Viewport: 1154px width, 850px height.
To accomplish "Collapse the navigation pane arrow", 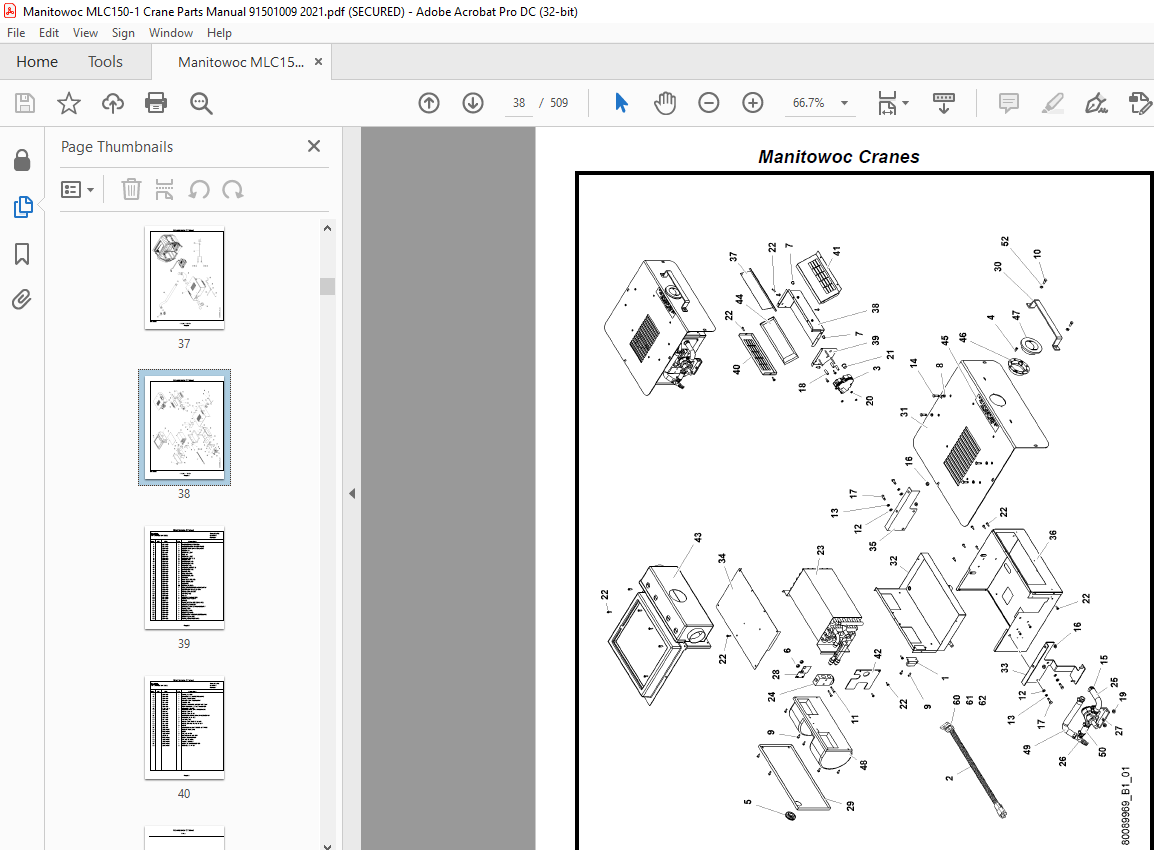I will click(x=352, y=493).
